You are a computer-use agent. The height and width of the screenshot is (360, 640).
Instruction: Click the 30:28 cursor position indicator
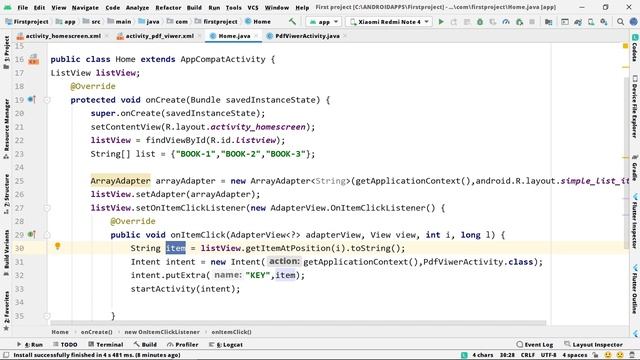click(507, 355)
